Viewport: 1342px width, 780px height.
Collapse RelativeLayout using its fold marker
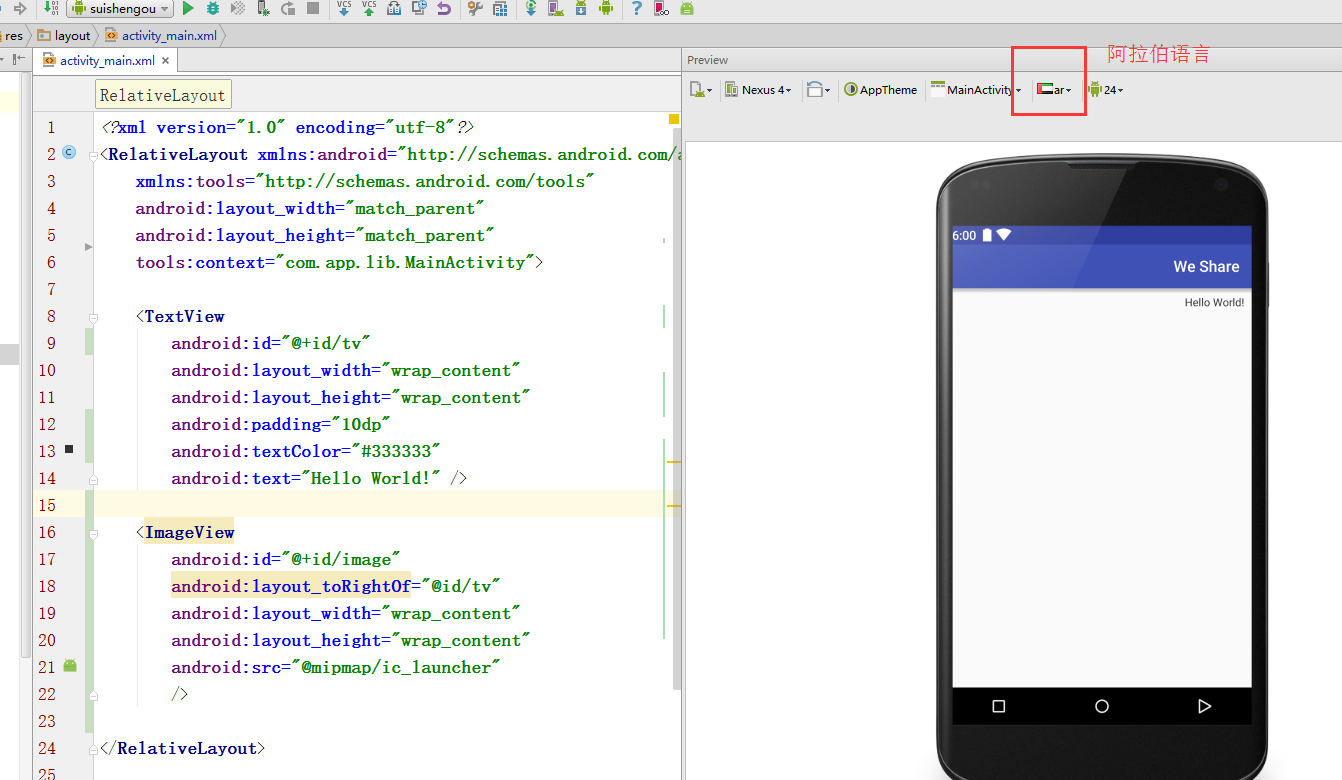[x=95, y=155]
